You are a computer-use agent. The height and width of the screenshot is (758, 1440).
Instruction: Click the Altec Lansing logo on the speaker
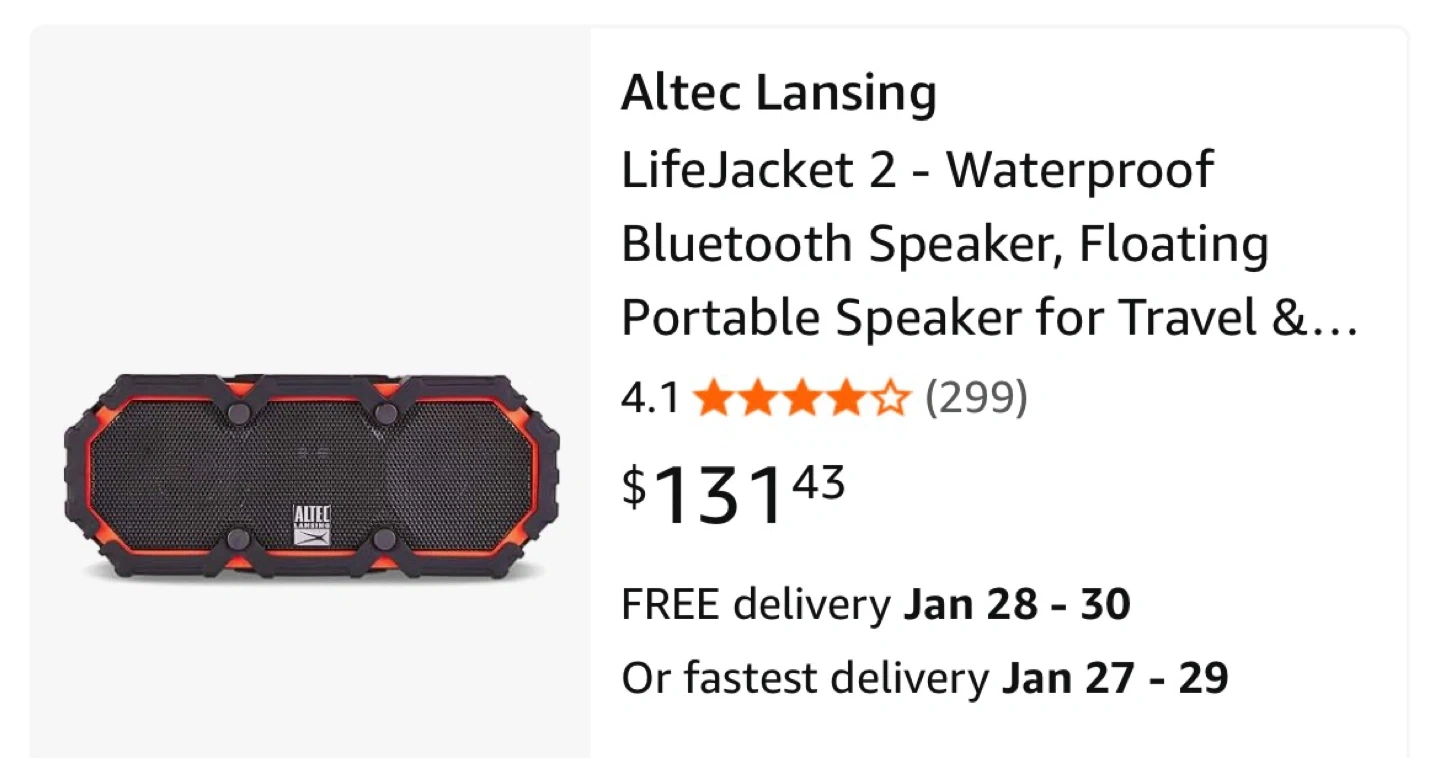click(312, 526)
